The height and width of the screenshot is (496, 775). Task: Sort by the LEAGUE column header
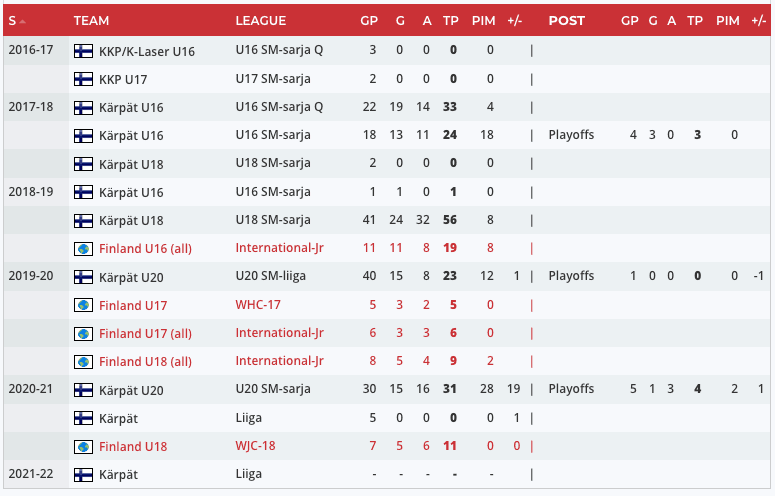click(260, 21)
